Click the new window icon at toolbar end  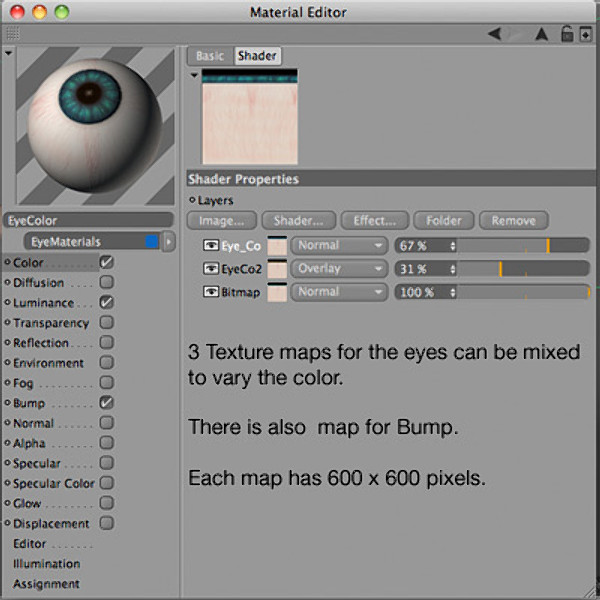[586, 34]
